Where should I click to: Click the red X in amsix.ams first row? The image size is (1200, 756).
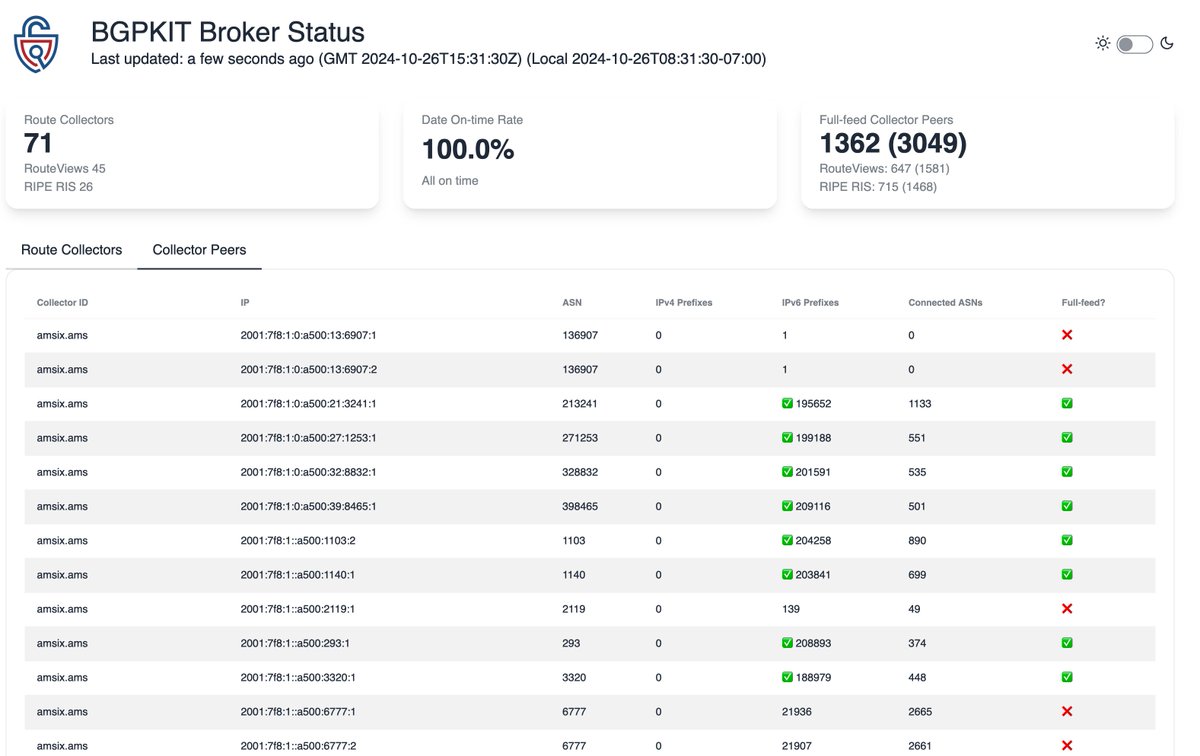[x=1066, y=335]
